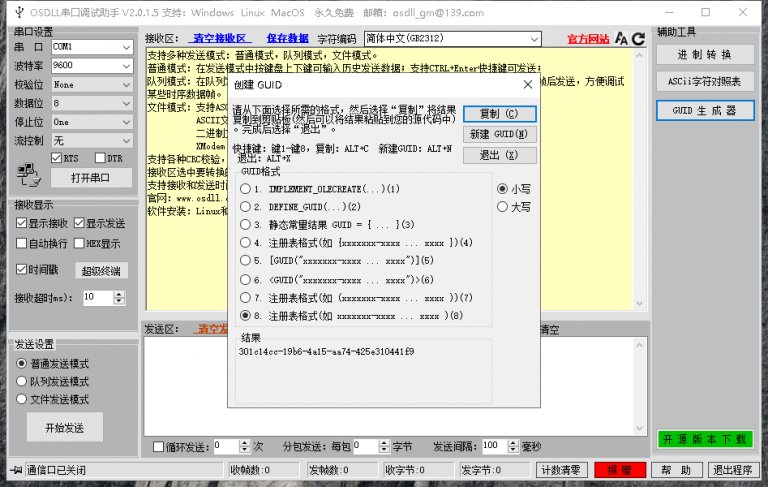Click 帮助 button
This screenshot has width=768, height=487.
coord(676,470)
